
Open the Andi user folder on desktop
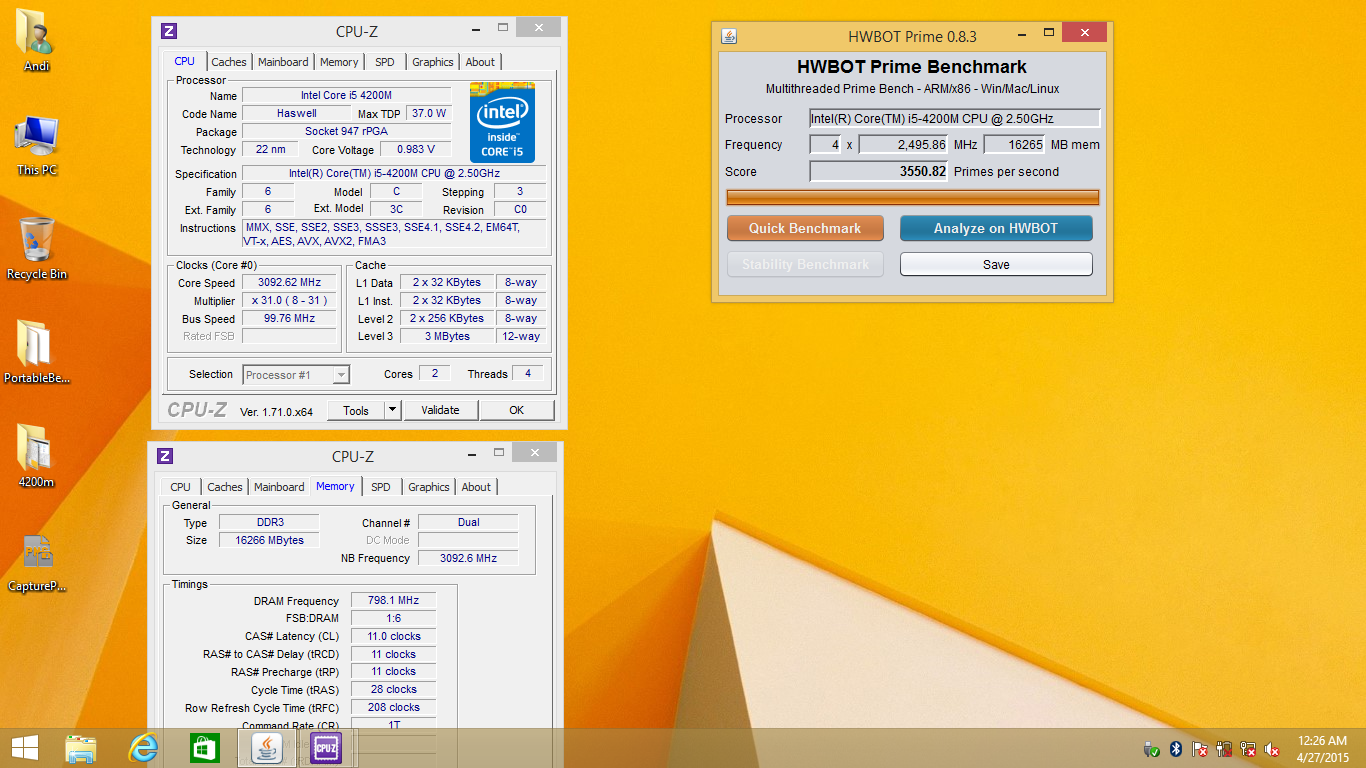tap(36, 40)
